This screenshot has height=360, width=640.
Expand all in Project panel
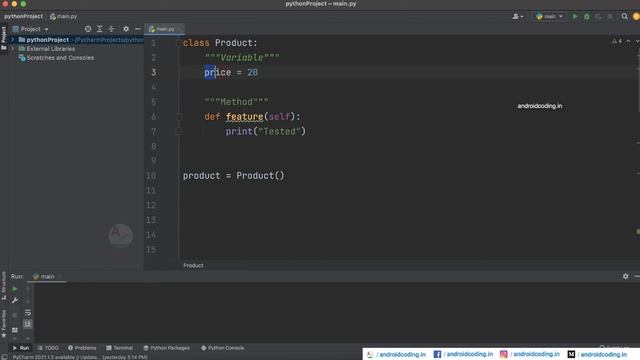tap(100, 29)
